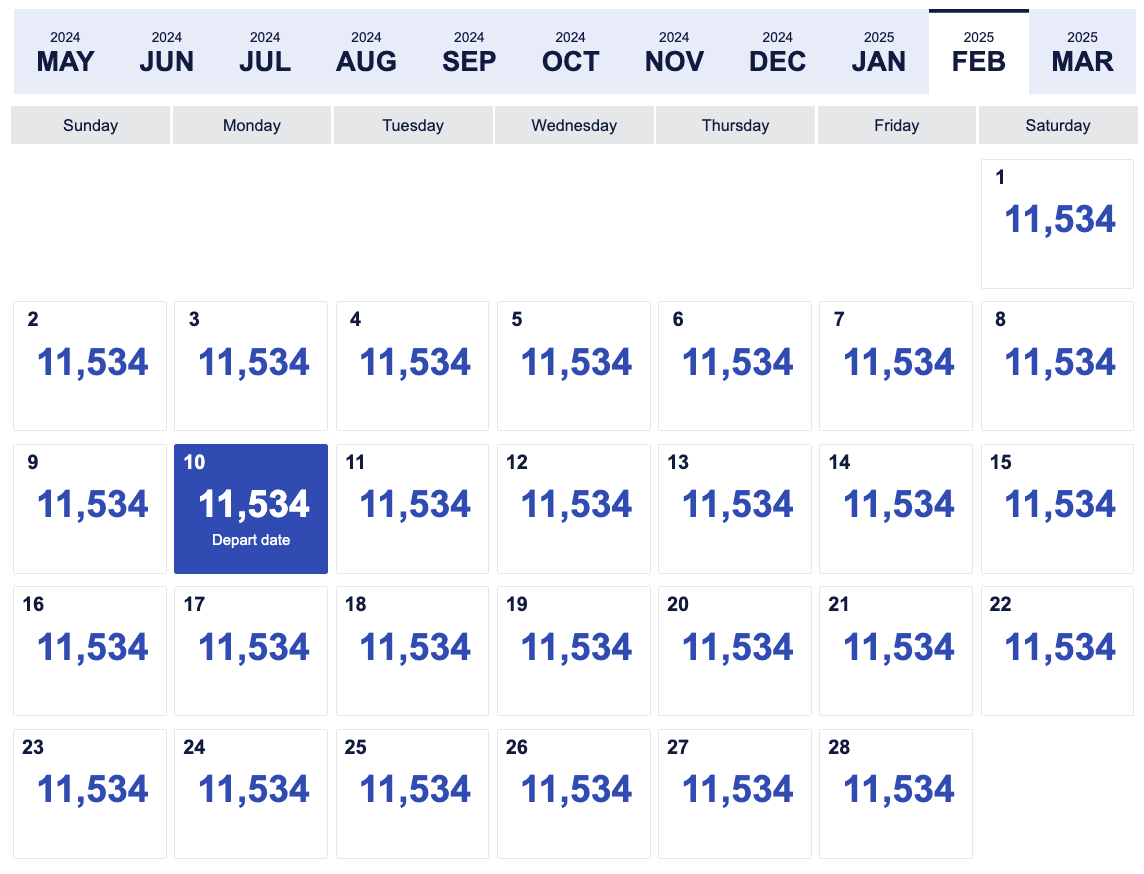
Task: Click the active FEB 2025 tab
Action: (x=979, y=52)
